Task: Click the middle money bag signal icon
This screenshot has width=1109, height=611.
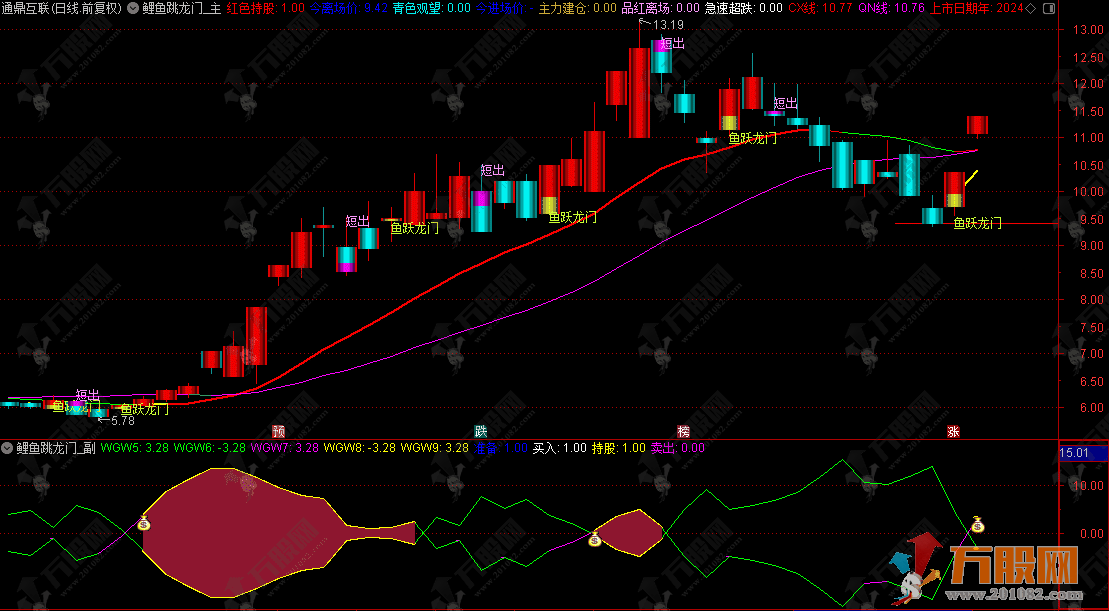Action: click(x=595, y=540)
